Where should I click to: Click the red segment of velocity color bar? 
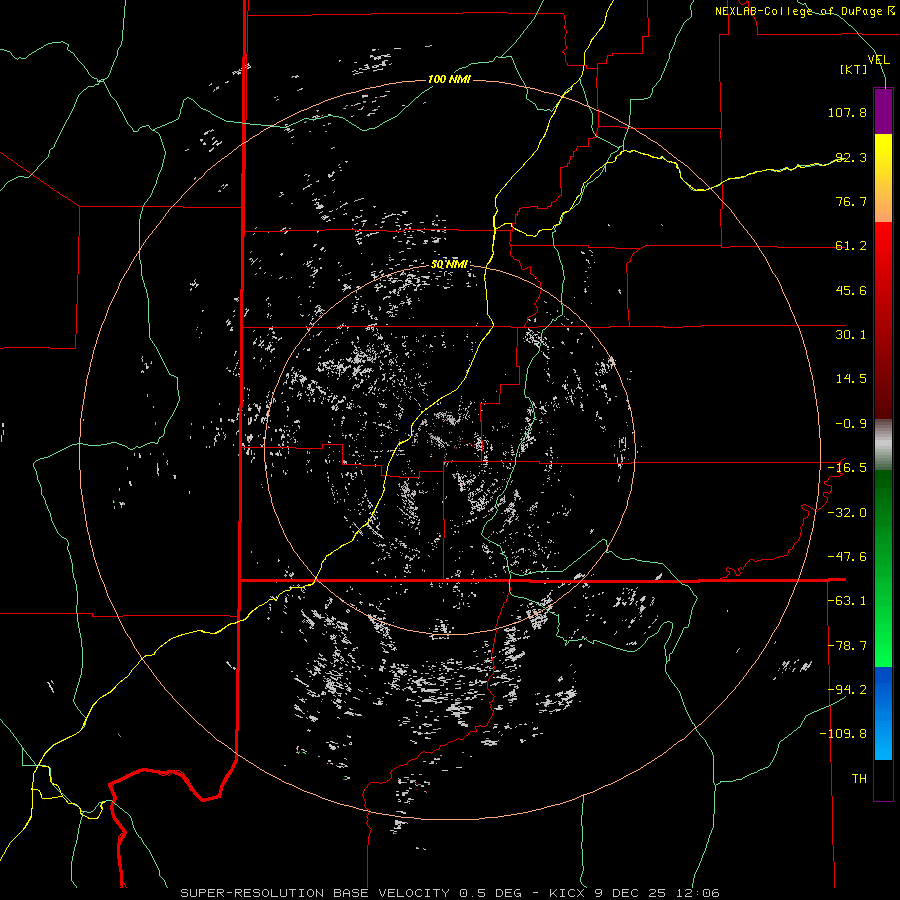(x=883, y=320)
